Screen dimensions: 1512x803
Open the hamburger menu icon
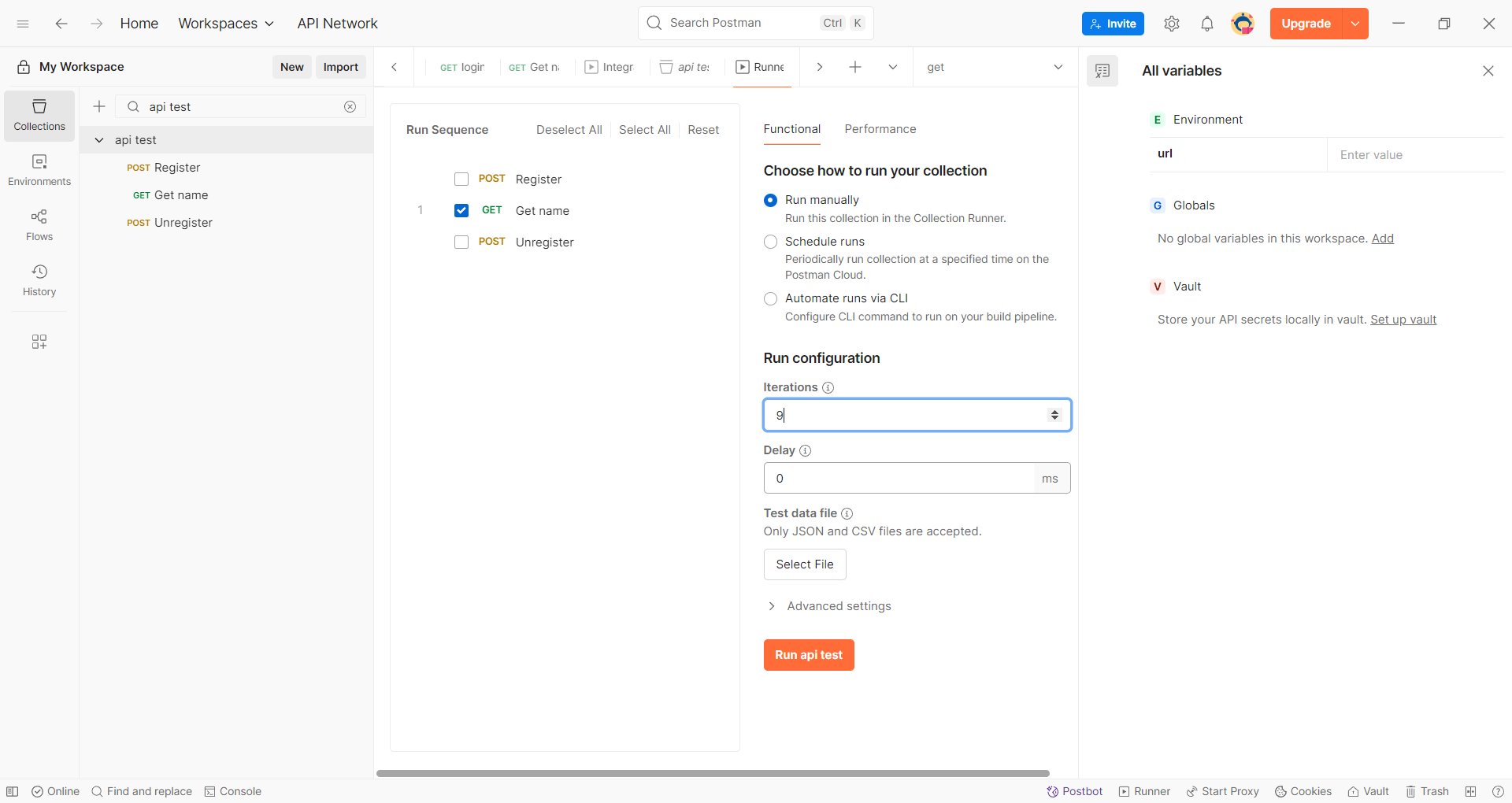[x=23, y=24]
